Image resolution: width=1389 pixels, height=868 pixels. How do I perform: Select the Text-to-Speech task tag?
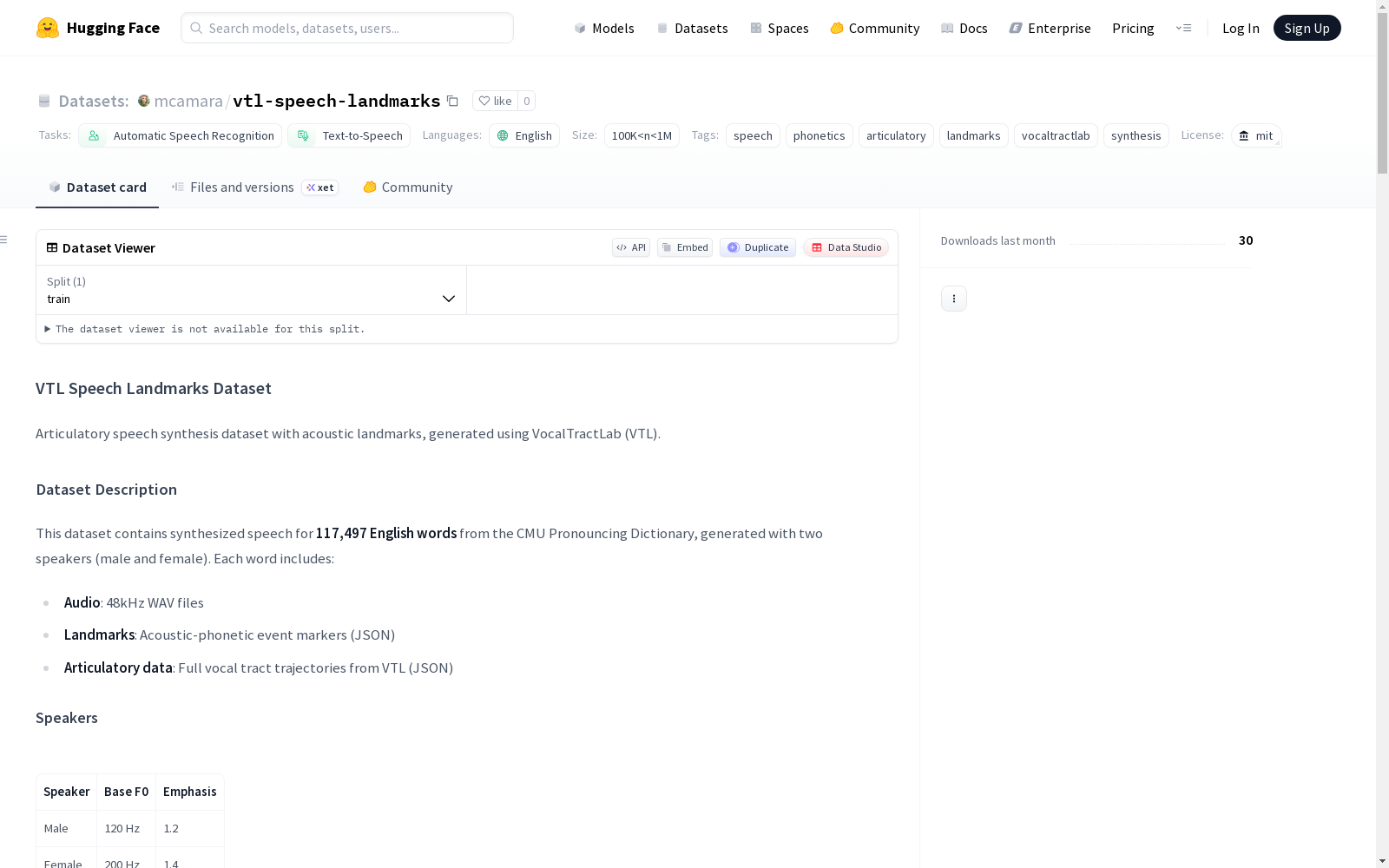349,135
